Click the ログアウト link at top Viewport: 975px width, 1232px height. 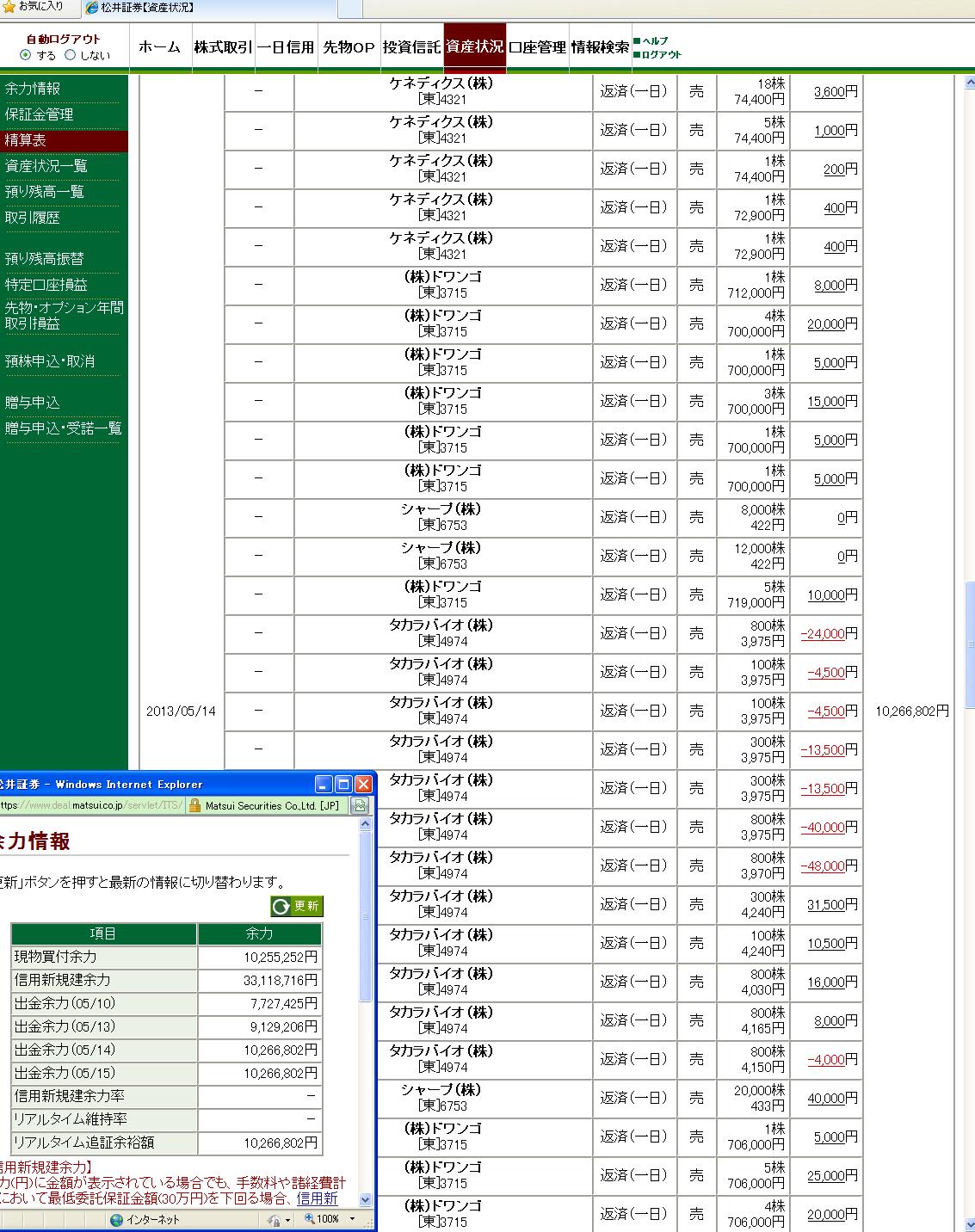[661, 55]
